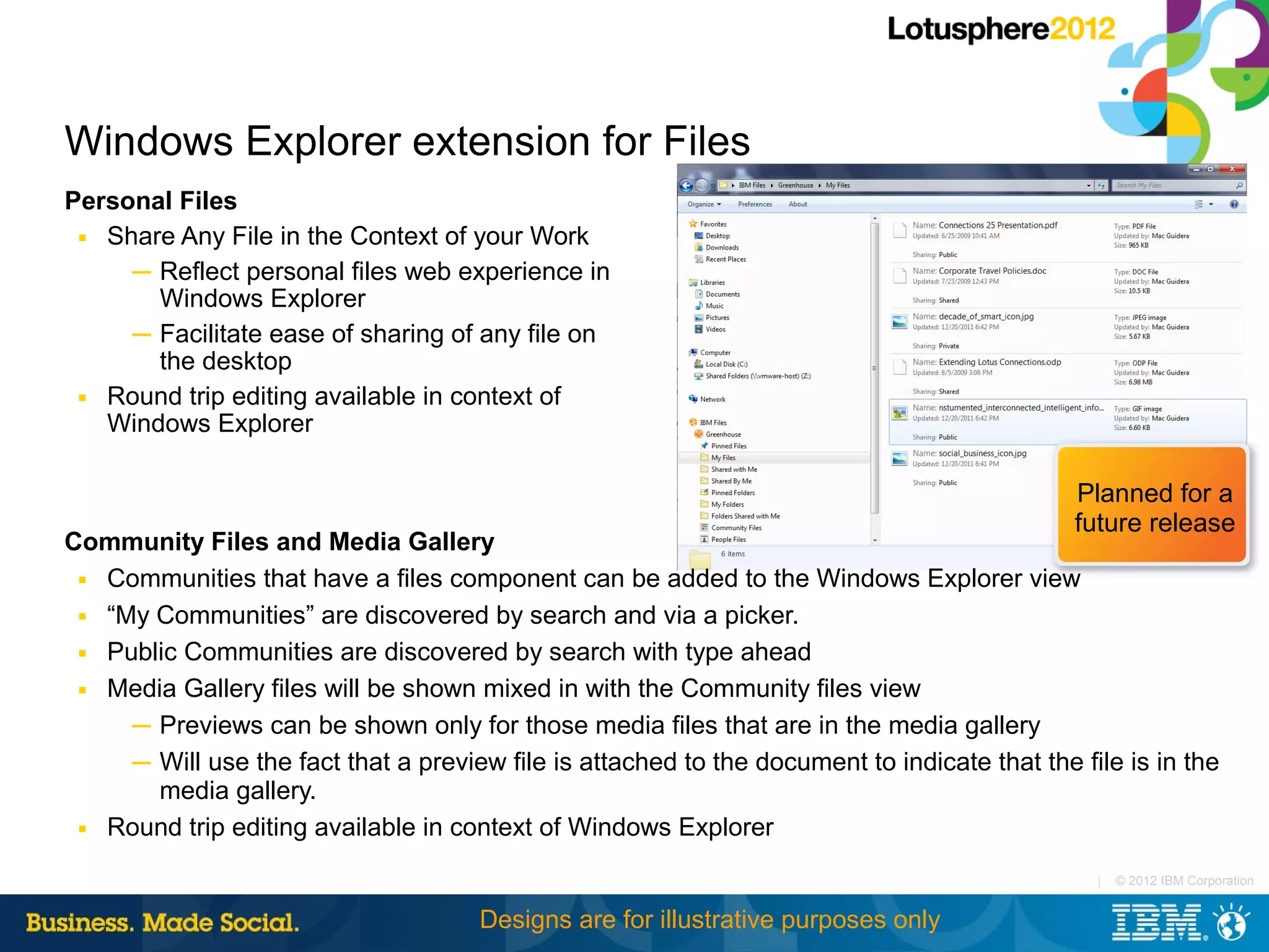Click the social_business_icon.jpg thumbnail
The width and height of the screenshot is (1269, 952).
[900, 458]
